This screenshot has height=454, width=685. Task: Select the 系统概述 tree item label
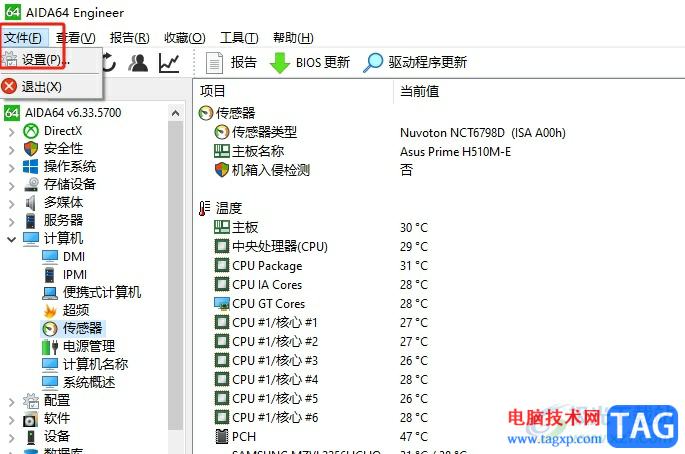[89, 382]
